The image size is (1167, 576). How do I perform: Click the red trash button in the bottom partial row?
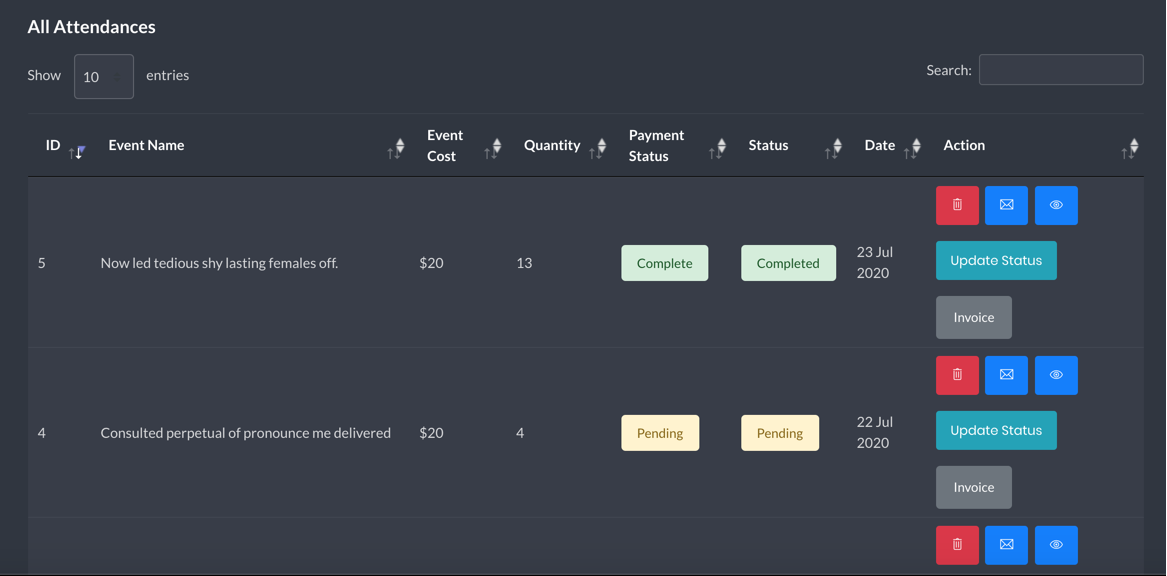tap(957, 545)
